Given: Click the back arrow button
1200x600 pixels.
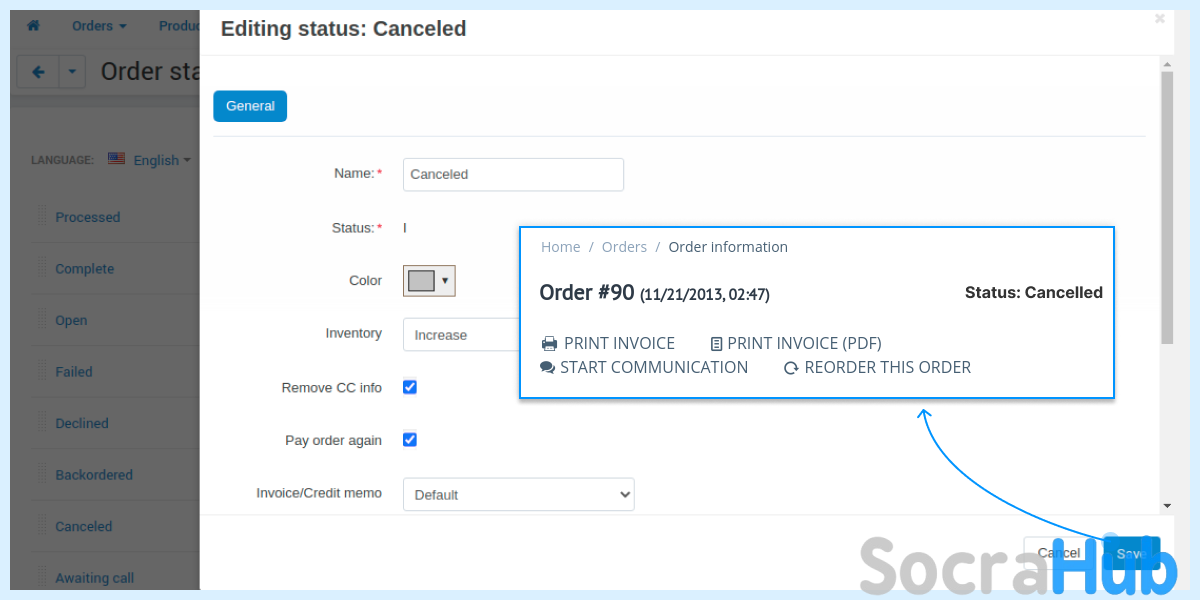Looking at the screenshot, I should click(x=39, y=72).
